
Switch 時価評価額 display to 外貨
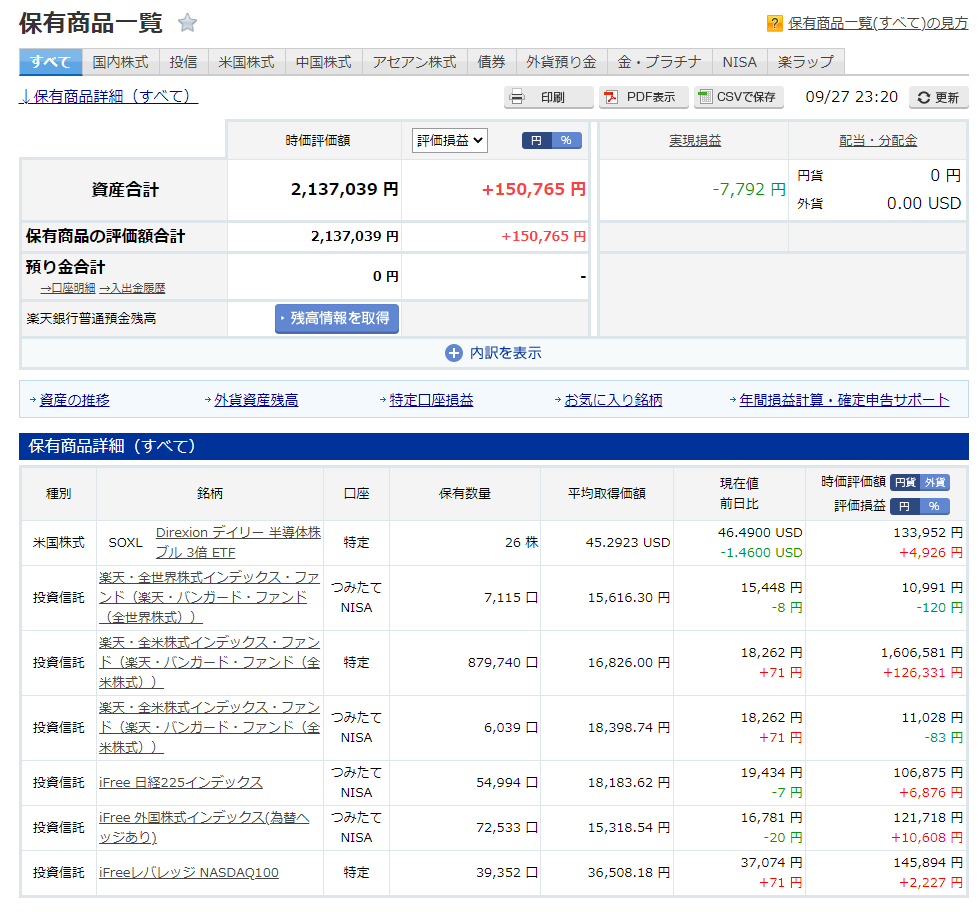[935, 482]
